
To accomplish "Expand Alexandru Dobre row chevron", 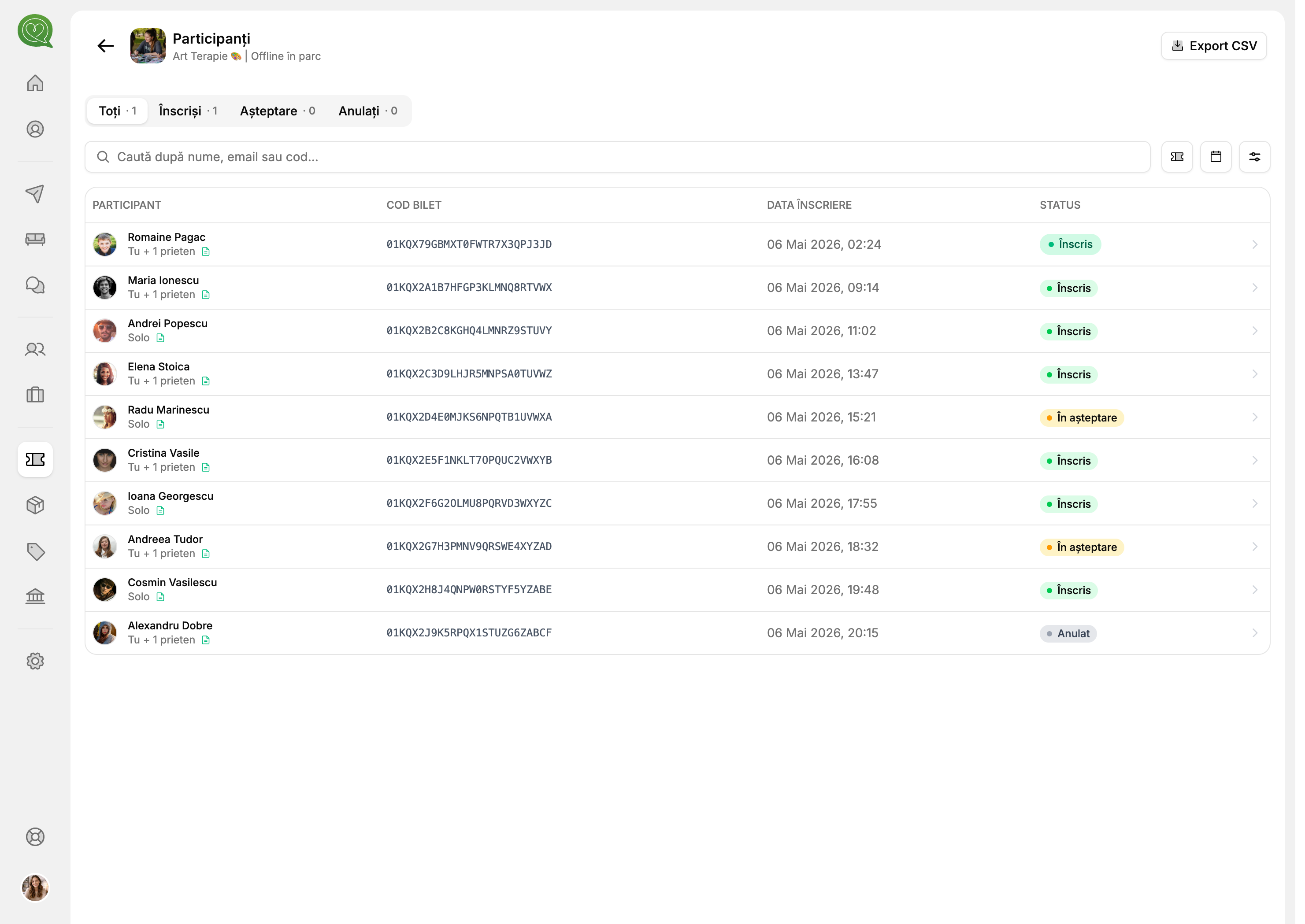I will coord(1254,633).
